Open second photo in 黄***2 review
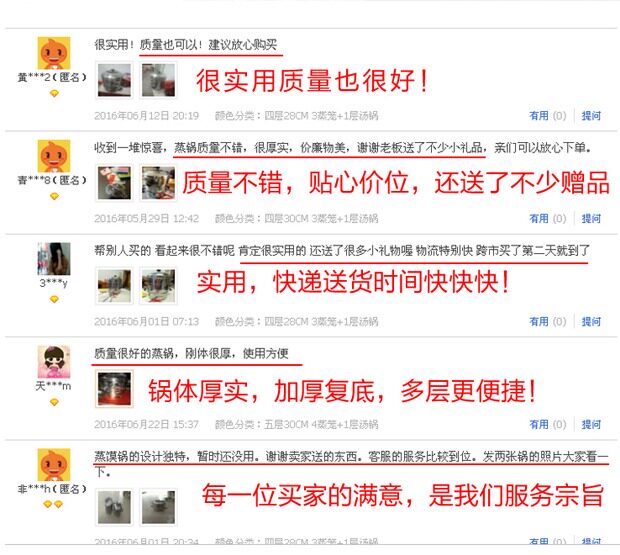Image resolution: width=620 pixels, height=555 pixels. point(158,80)
